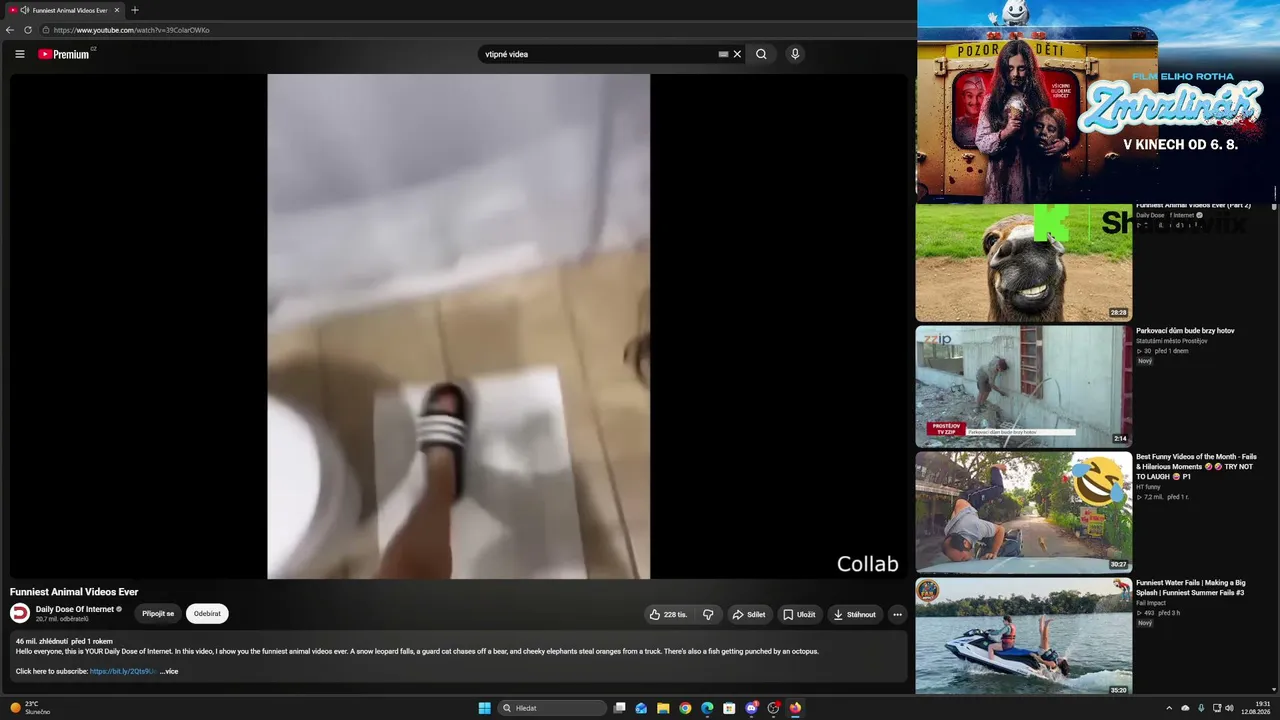Open Daily Dose Of Internet channel avatar
Image resolution: width=1280 pixels, height=720 pixels.
pyautogui.click(x=20, y=613)
